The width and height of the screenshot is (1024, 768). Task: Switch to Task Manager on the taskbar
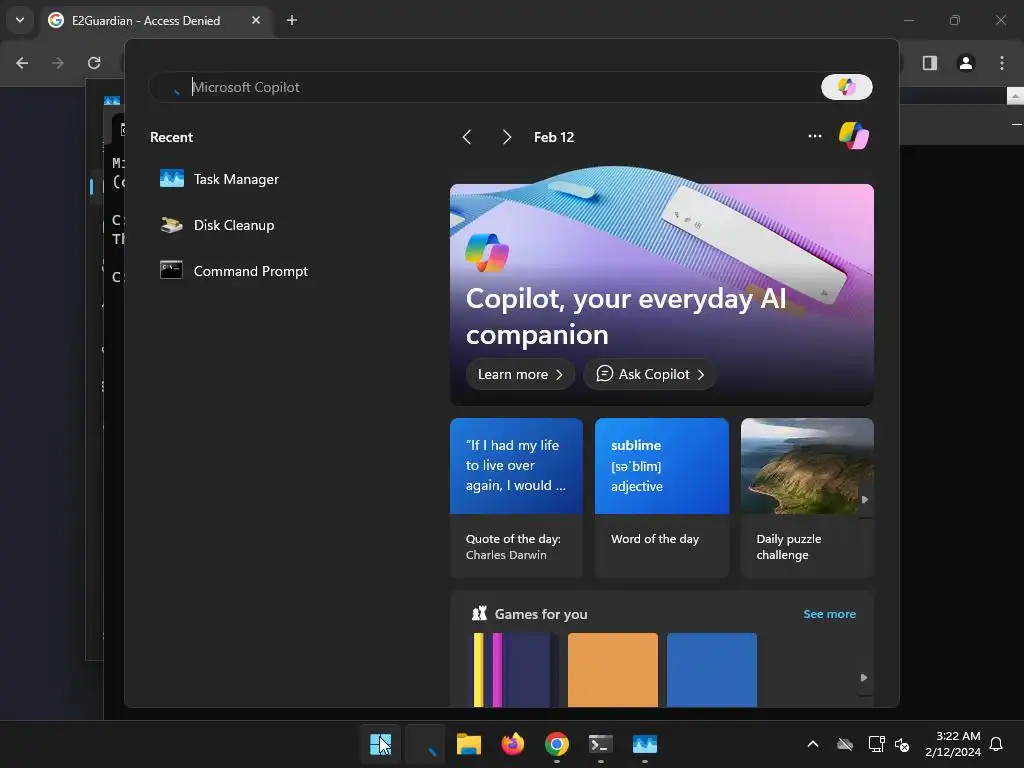pos(645,744)
